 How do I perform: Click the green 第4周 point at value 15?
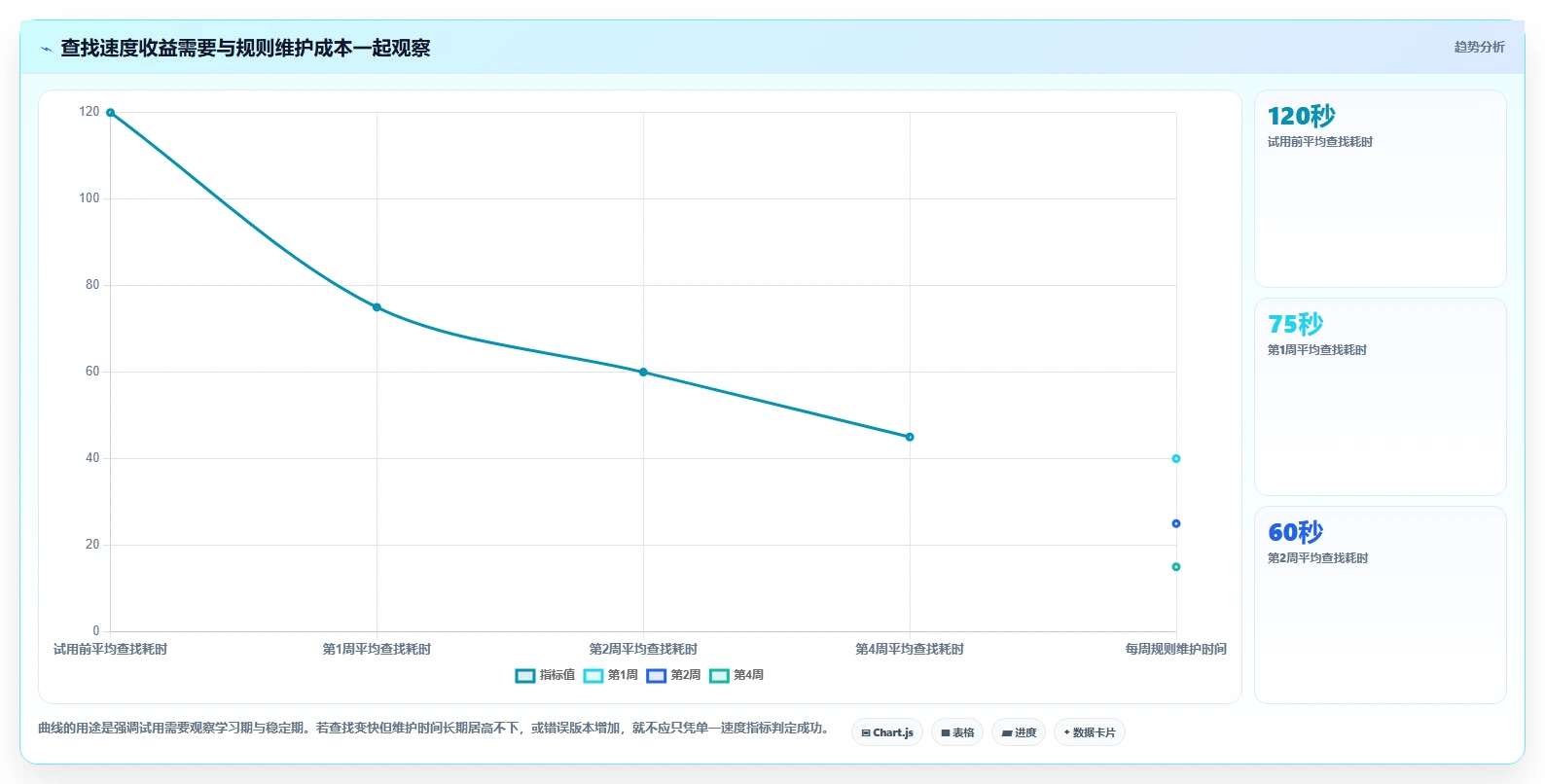pos(1176,567)
